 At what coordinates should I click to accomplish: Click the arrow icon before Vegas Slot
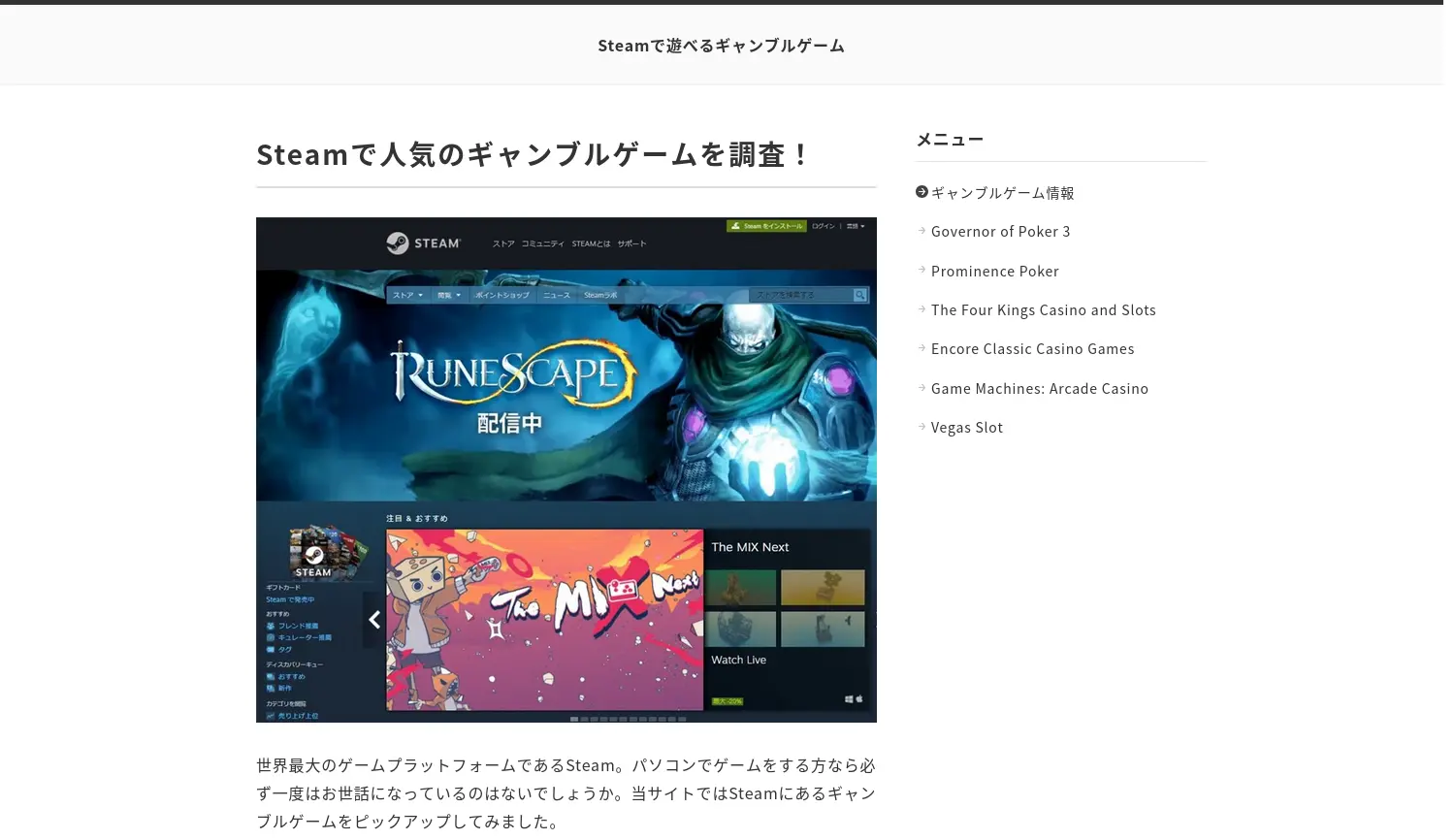click(921, 427)
